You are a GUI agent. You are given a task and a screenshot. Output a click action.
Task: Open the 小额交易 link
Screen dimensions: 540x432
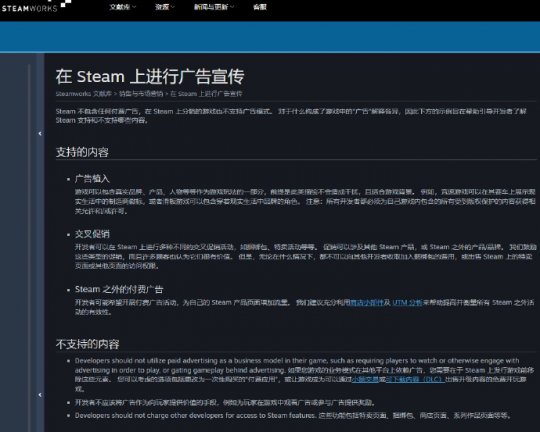tap(365, 379)
